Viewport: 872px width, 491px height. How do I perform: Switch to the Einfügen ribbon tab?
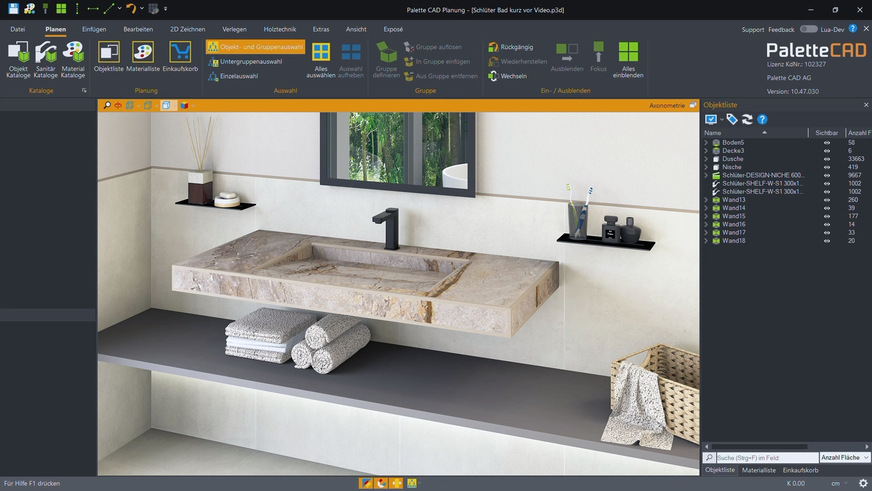click(94, 29)
